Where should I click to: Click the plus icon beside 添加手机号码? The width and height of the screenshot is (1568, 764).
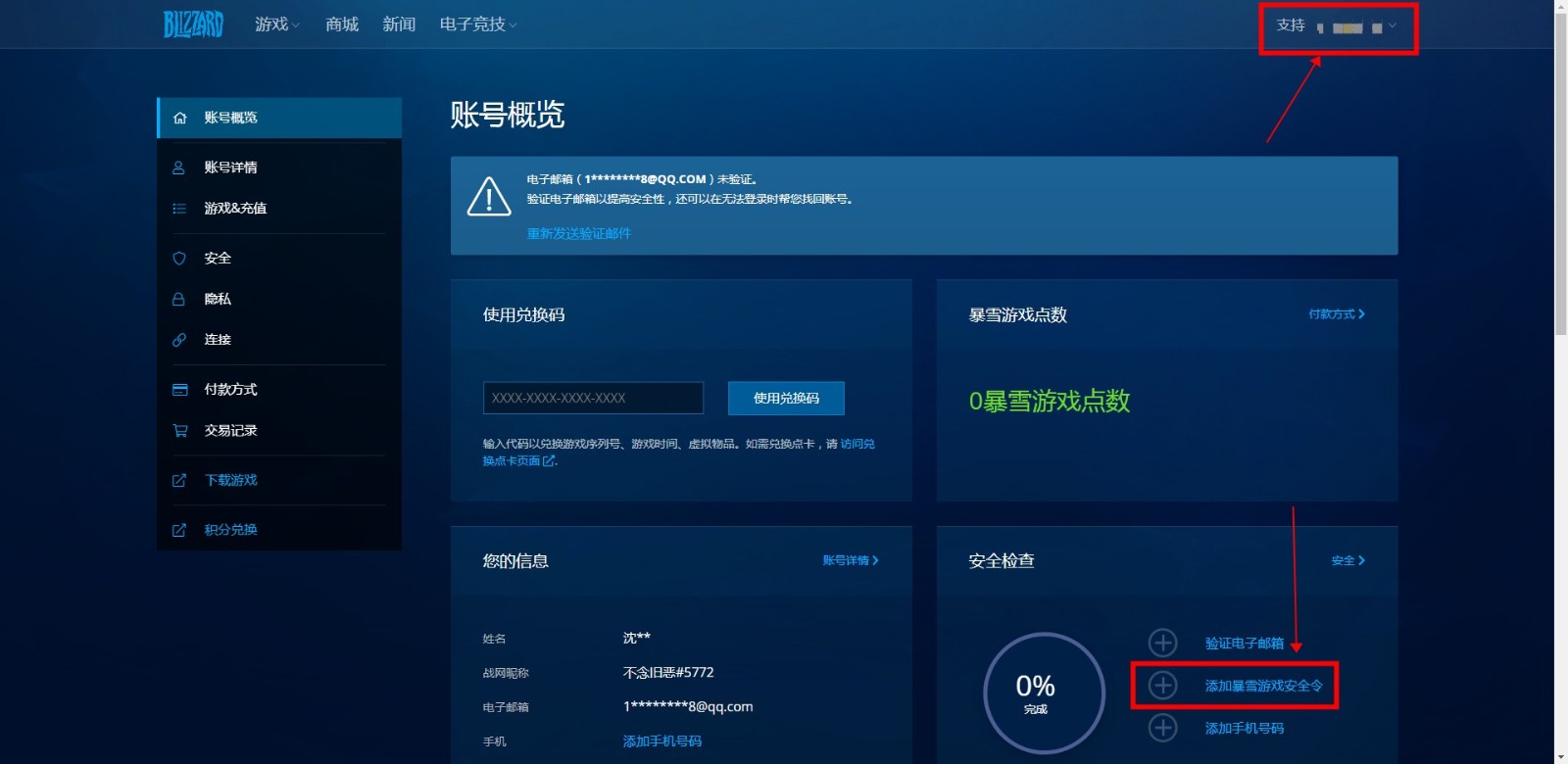pos(1162,728)
